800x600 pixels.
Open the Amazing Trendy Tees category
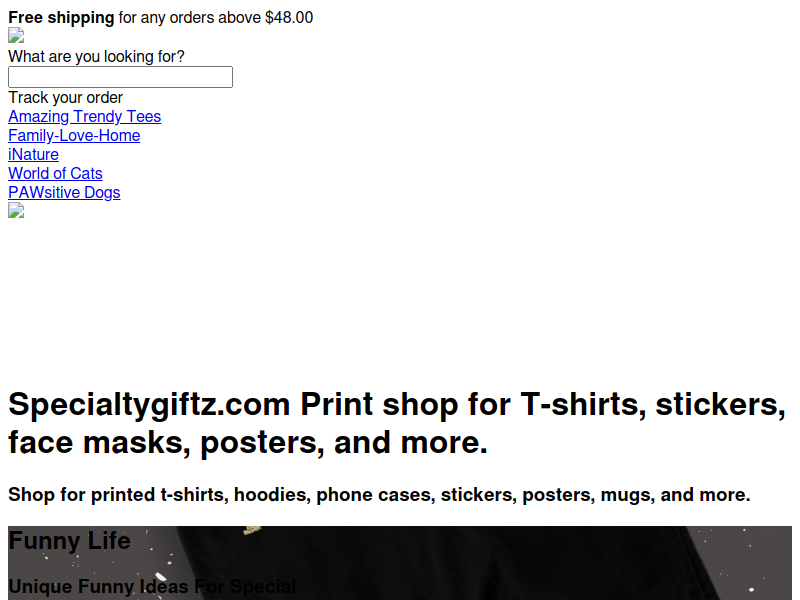pos(85,116)
